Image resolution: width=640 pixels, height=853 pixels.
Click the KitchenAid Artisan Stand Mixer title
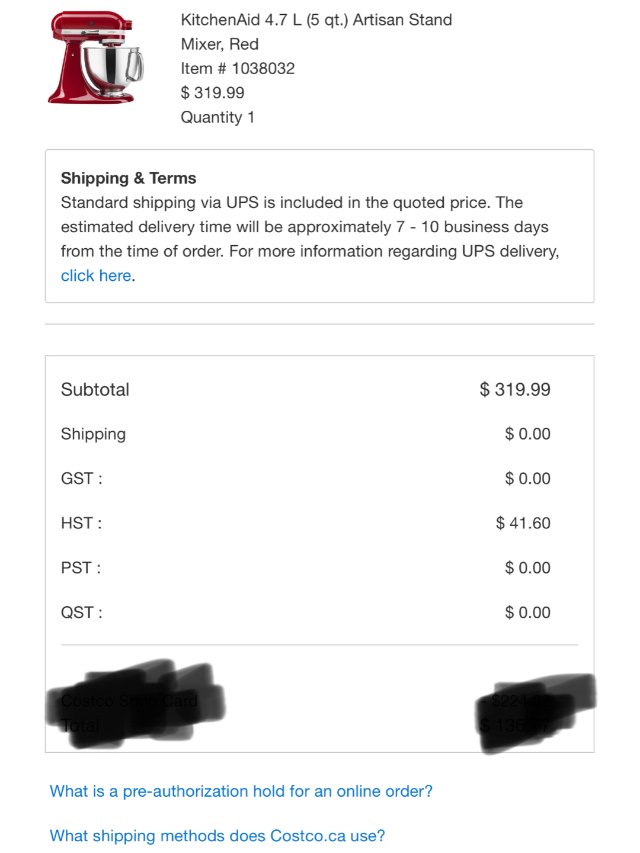[x=316, y=32]
